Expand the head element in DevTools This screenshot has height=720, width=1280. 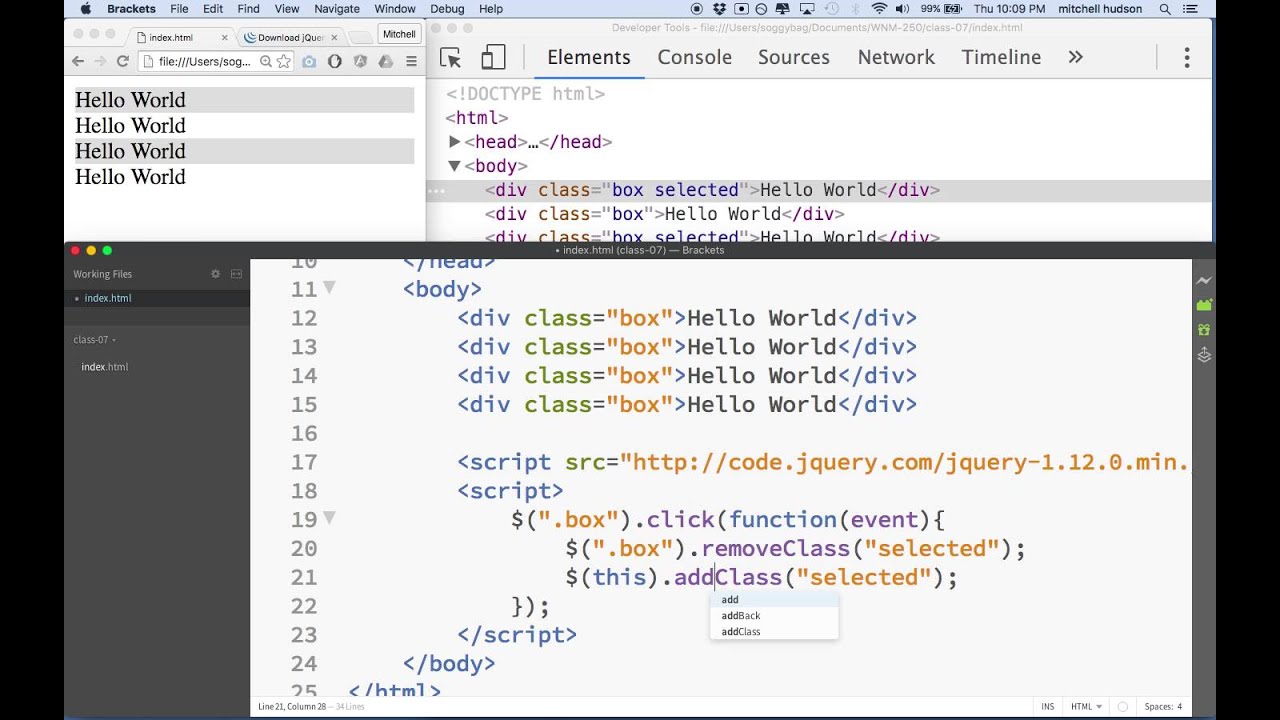point(455,142)
